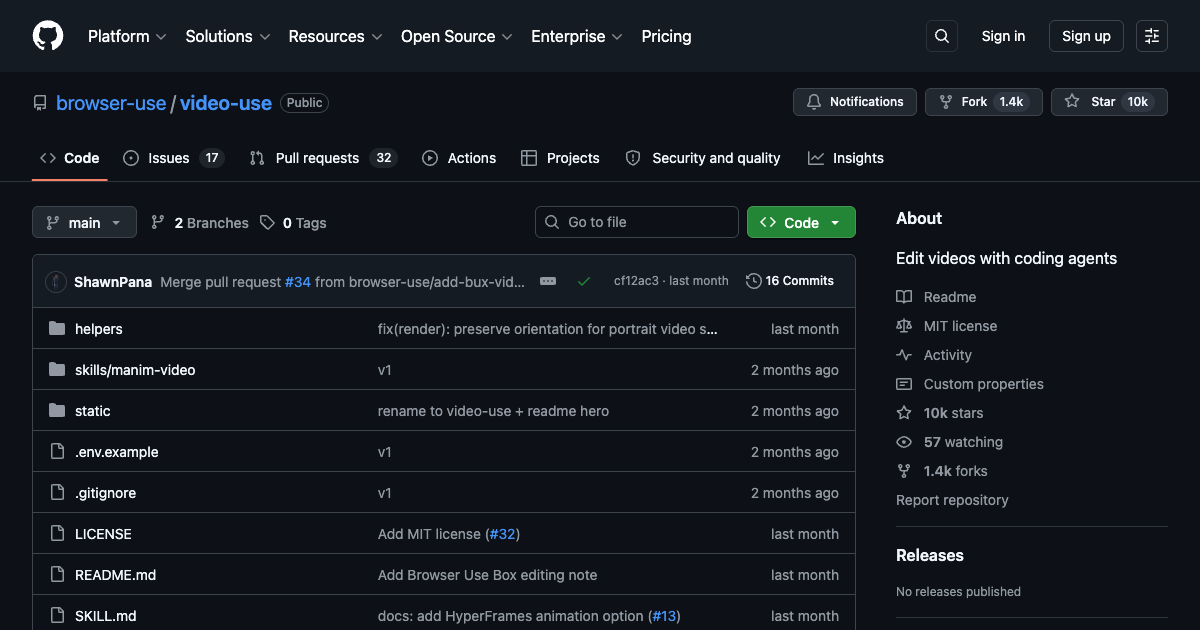1200x630 pixels.
Task: Click the Sign up button
Action: click(1086, 36)
